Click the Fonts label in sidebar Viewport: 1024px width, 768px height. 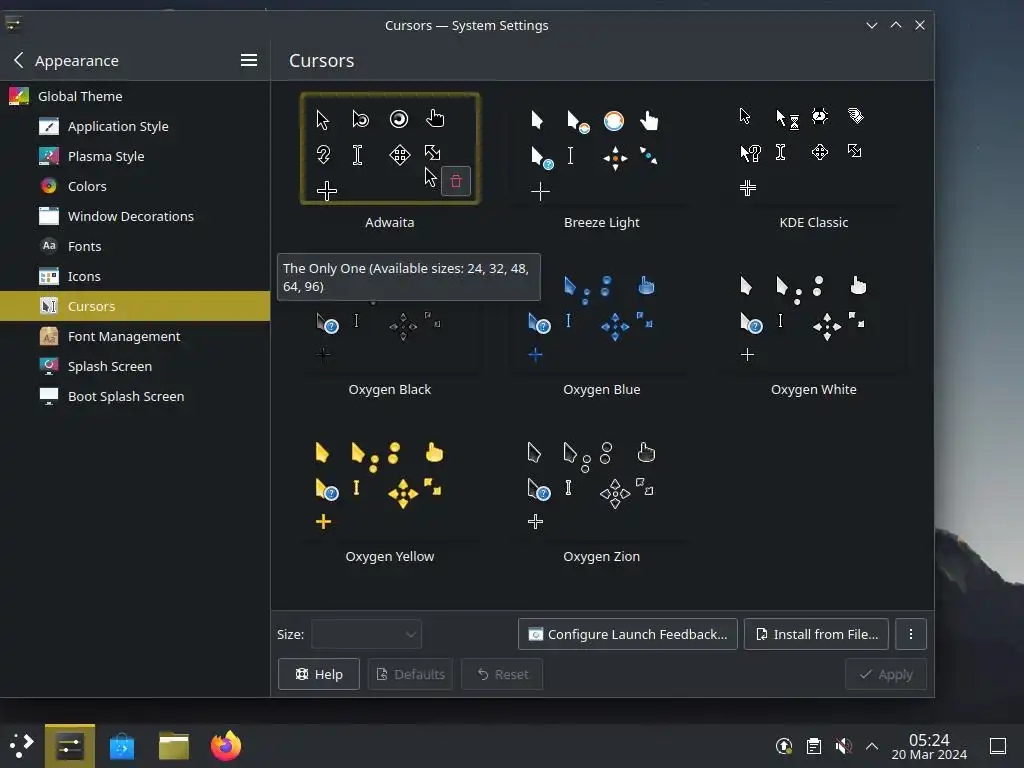click(x=84, y=246)
